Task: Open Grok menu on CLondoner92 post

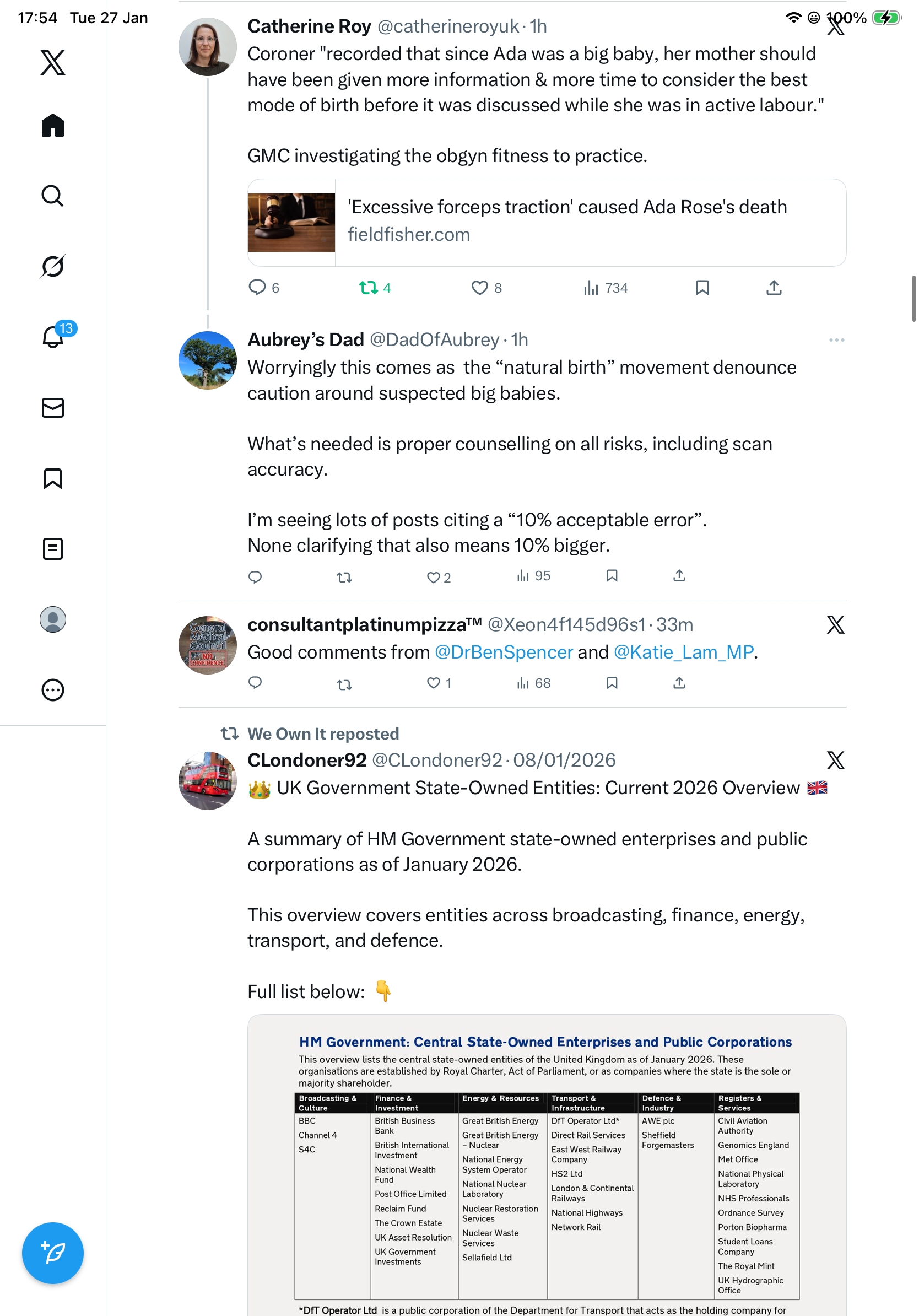Action: click(835, 760)
